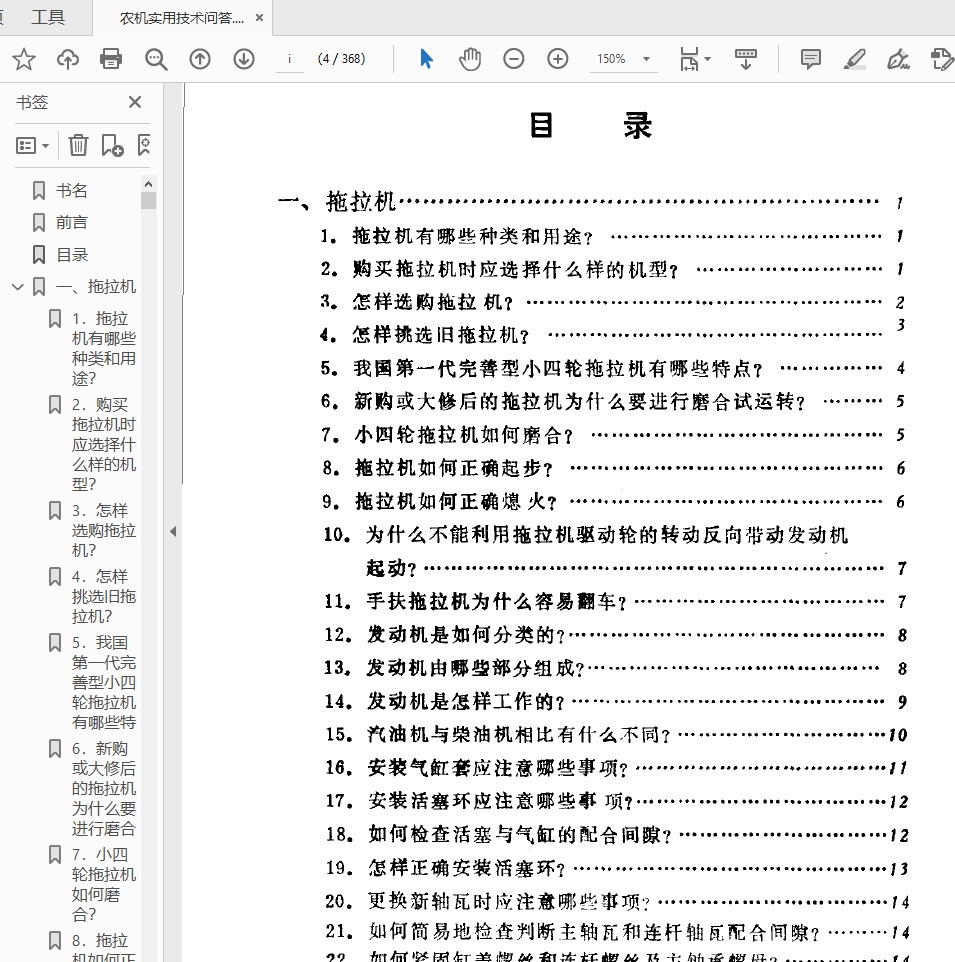955x962 pixels.
Task: Click the cloud upload icon
Action: click(68, 59)
